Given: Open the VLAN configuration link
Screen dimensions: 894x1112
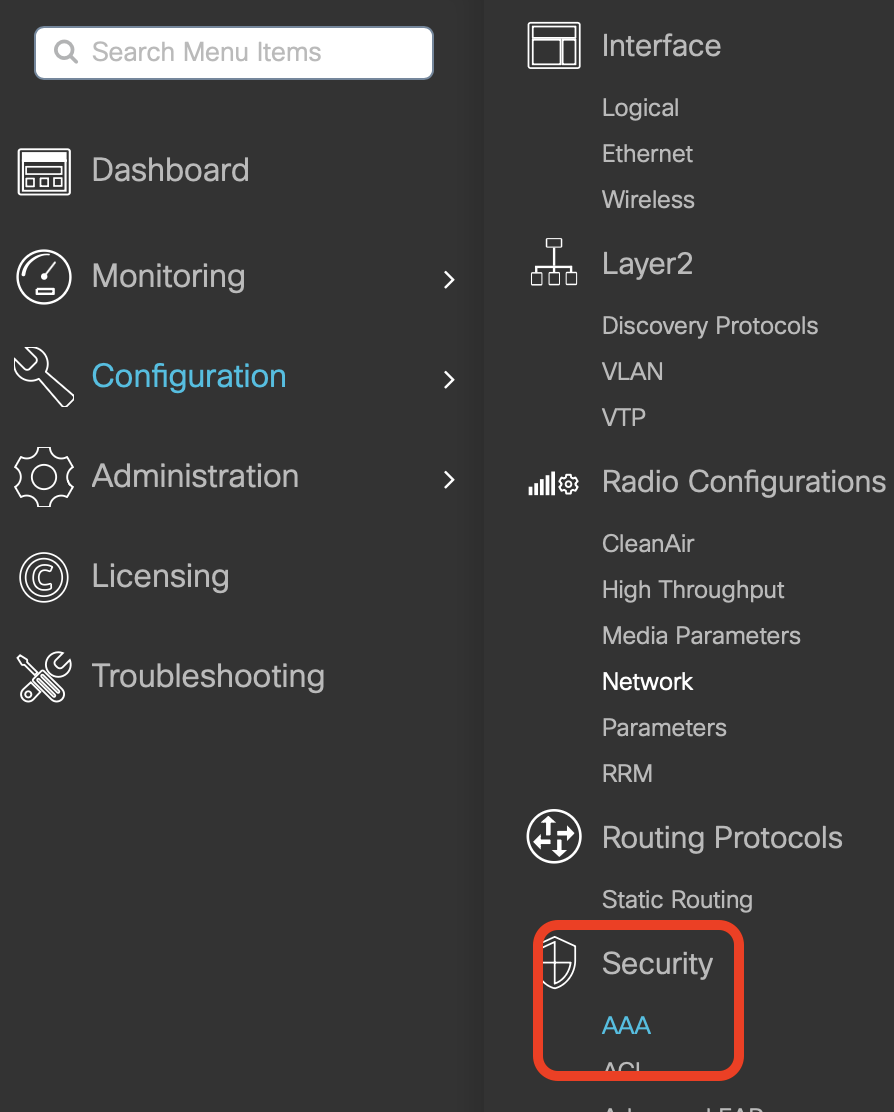Looking at the screenshot, I should (x=632, y=372).
